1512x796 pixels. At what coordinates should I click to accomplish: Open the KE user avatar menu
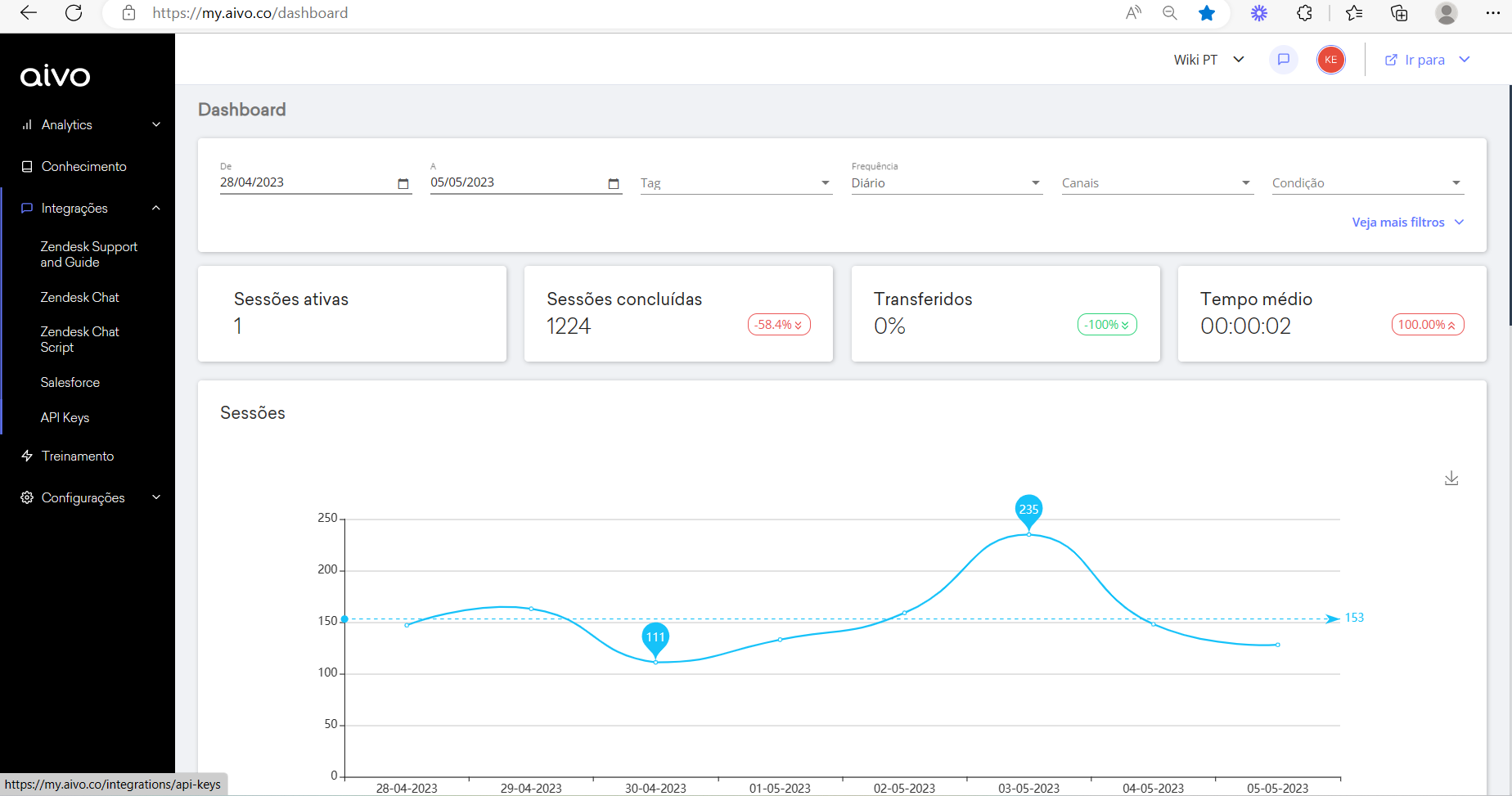1330,60
